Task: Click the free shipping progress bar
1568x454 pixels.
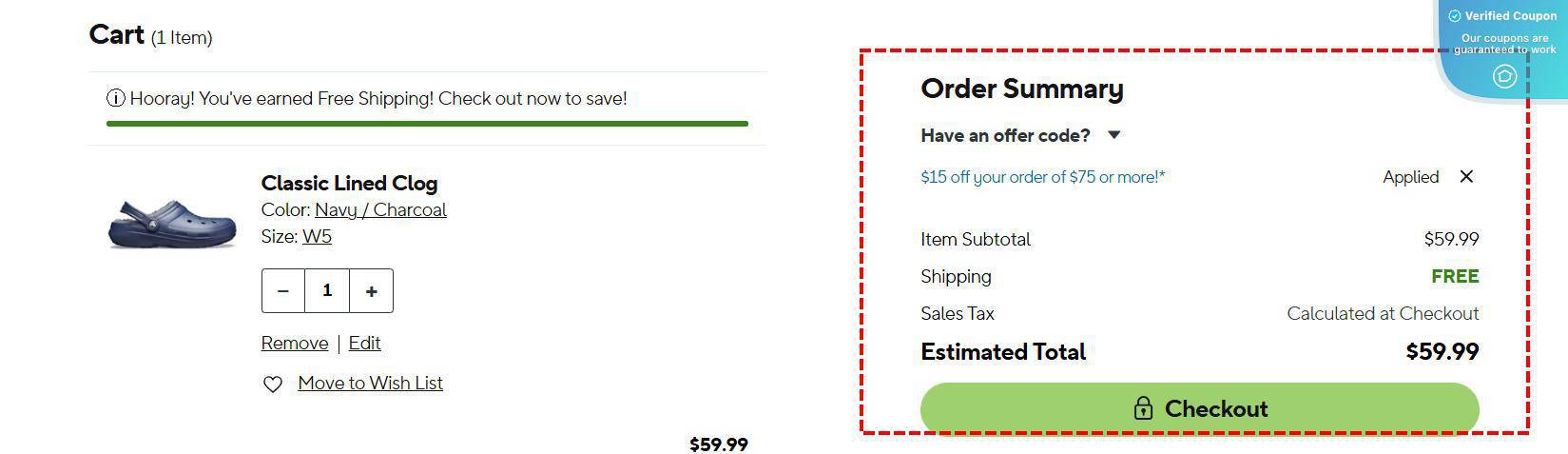Action: (427, 124)
